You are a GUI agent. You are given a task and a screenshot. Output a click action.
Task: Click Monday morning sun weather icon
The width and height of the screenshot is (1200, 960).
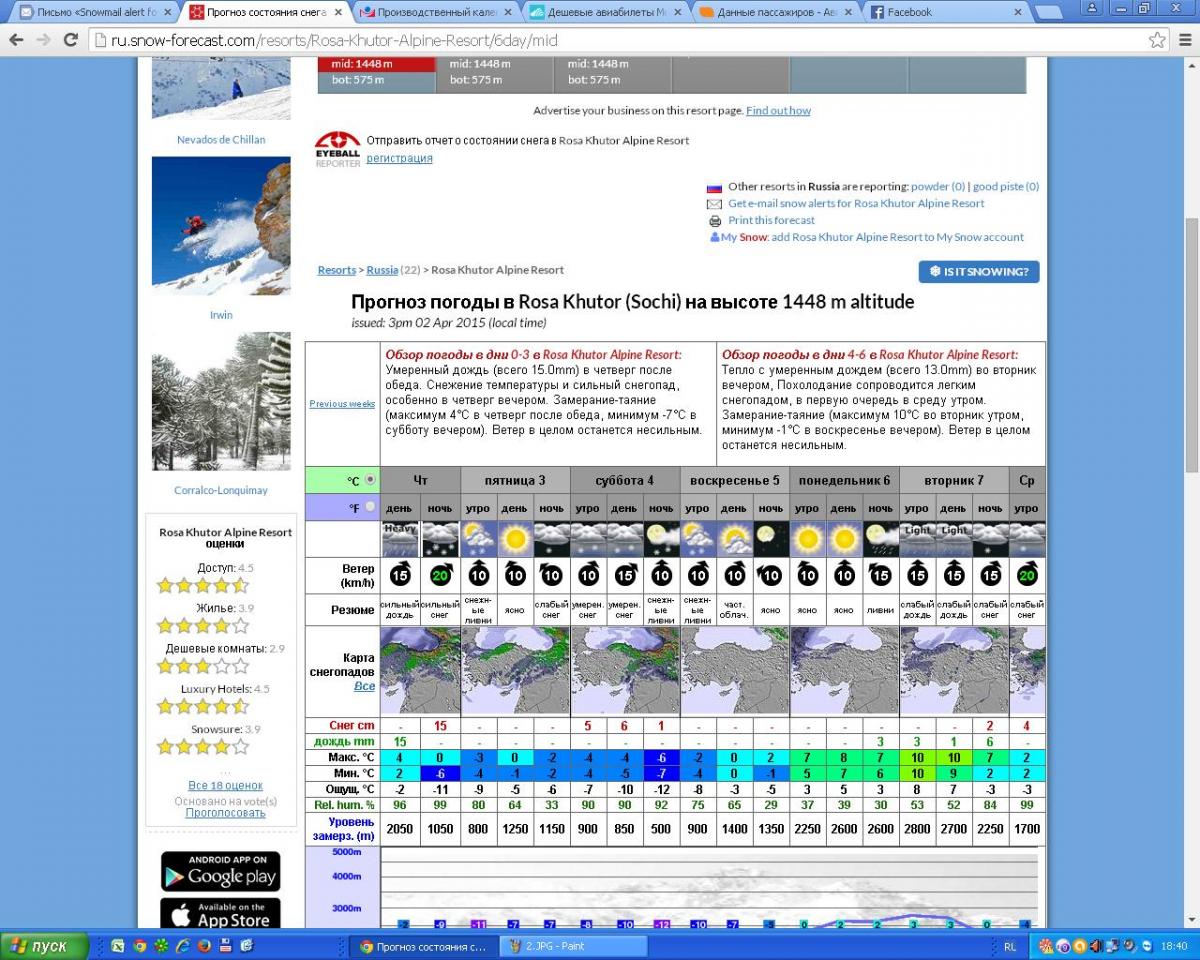tap(807, 539)
